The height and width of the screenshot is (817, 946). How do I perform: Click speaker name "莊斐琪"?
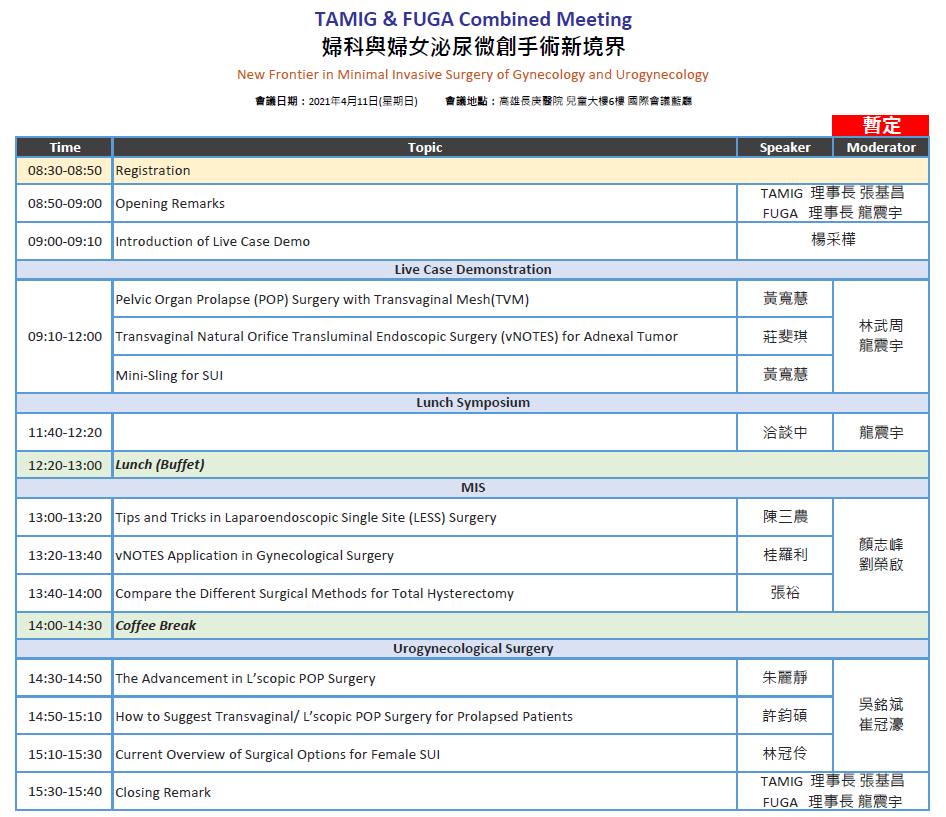tap(785, 337)
